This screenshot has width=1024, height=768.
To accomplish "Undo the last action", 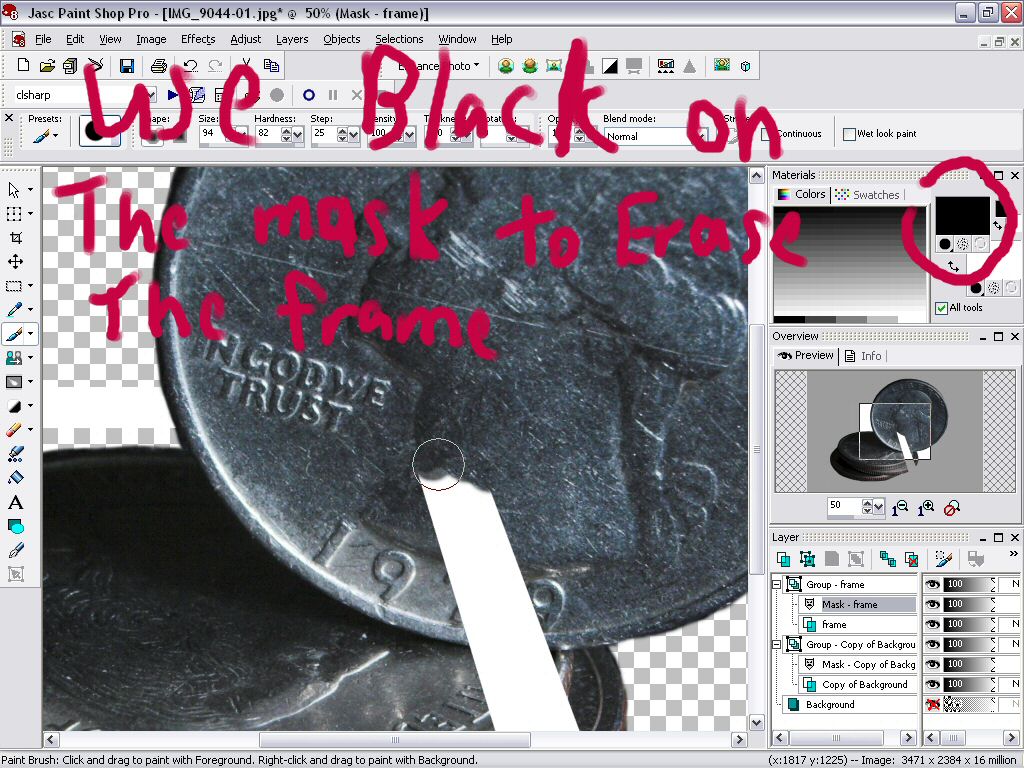I will click(x=190, y=65).
